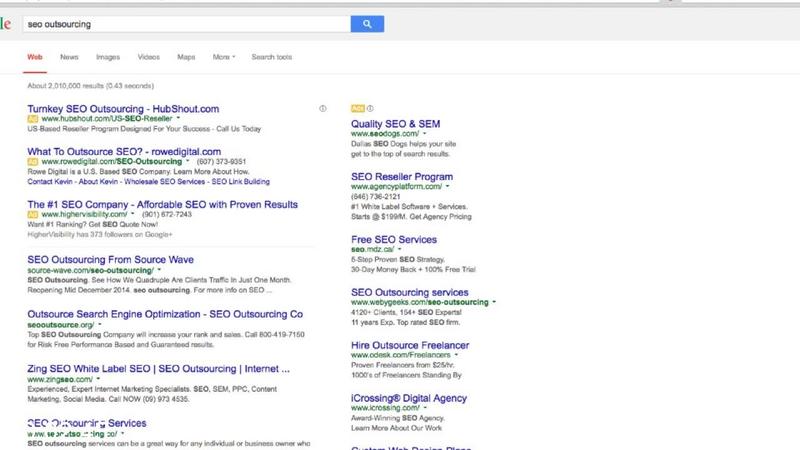Follow the 'SEO Link Building' sitelink
The height and width of the screenshot is (450, 800).
click(240, 182)
